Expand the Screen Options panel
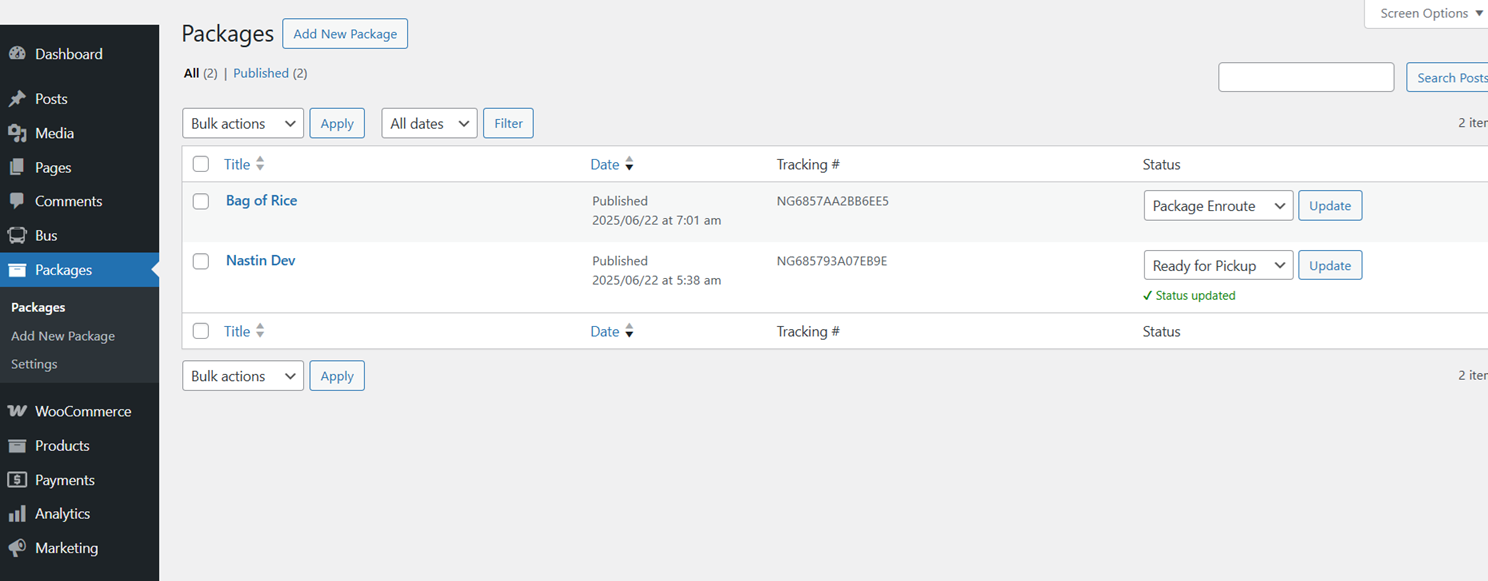The height and width of the screenshot is (581, 1488). [1431, 14]
